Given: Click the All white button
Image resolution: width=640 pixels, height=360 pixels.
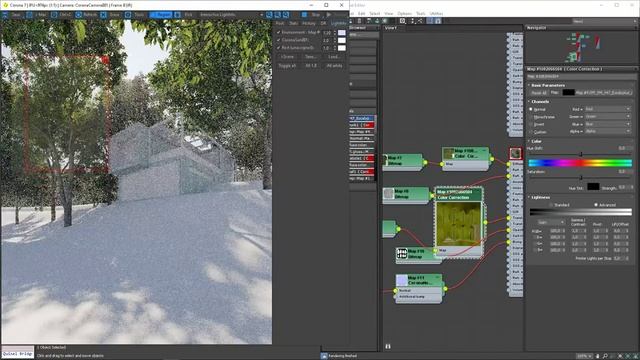Looking at the screenshot, I should pyautogui.click(x=334, y=66).
